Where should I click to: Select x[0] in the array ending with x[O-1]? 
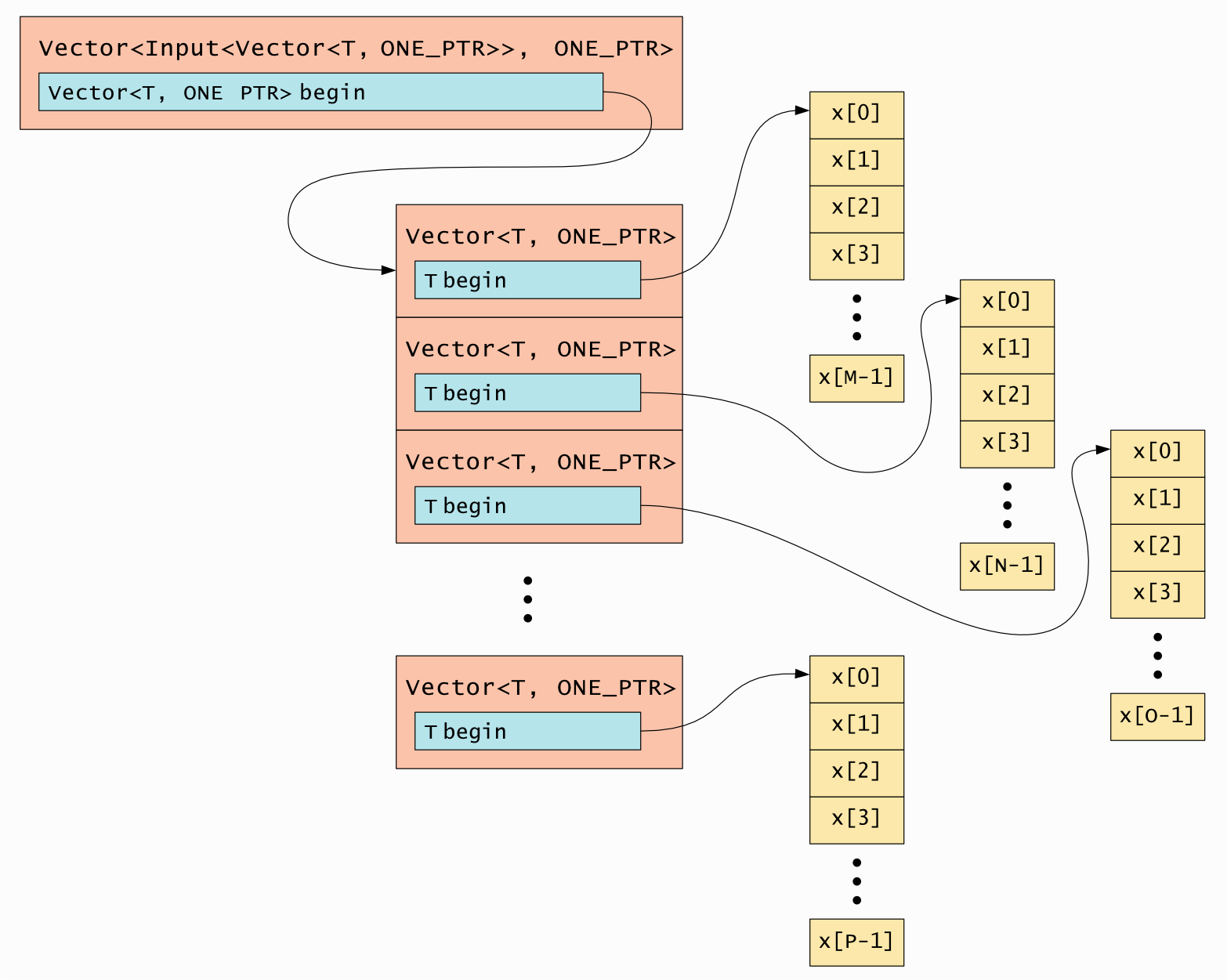pyautogui.click(x=1156, y=454)
